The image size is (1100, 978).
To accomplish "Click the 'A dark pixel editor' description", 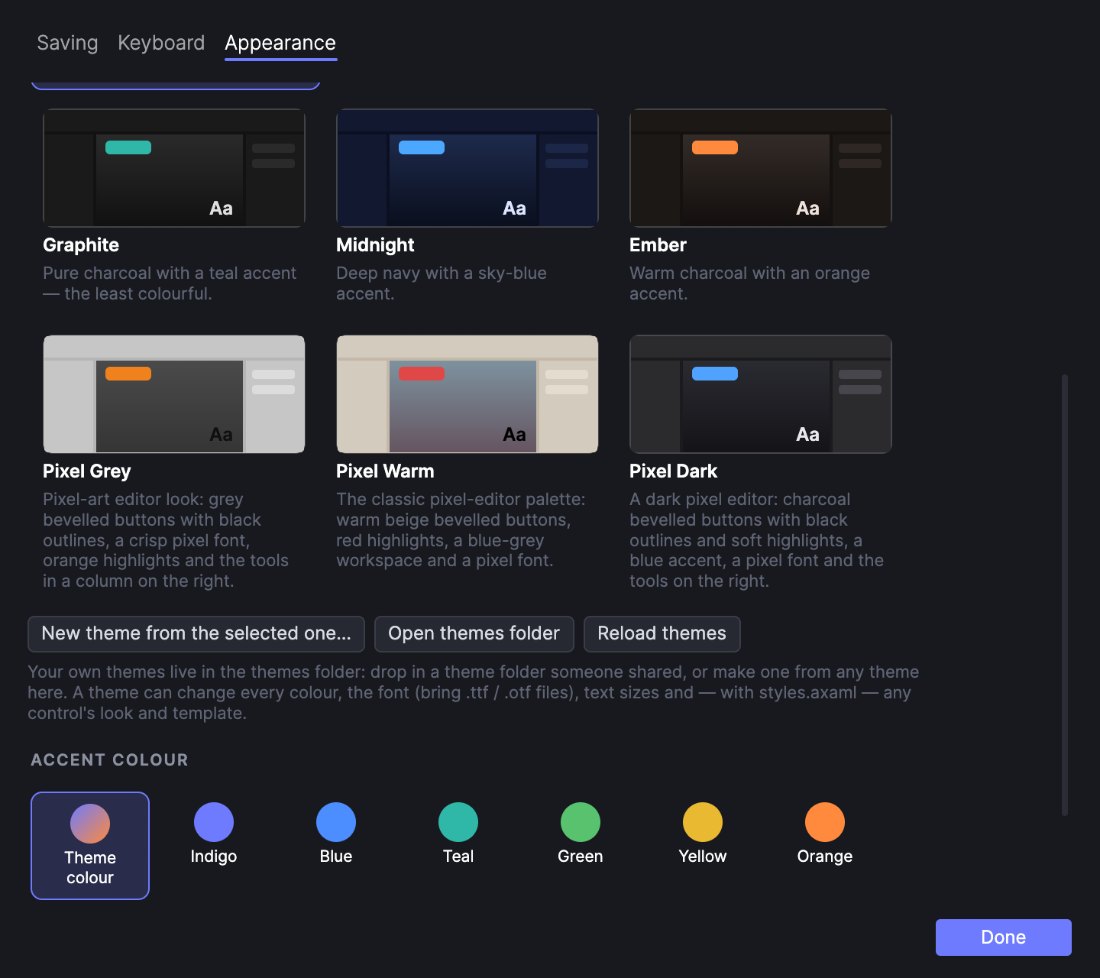I will (x=756, y=540).
